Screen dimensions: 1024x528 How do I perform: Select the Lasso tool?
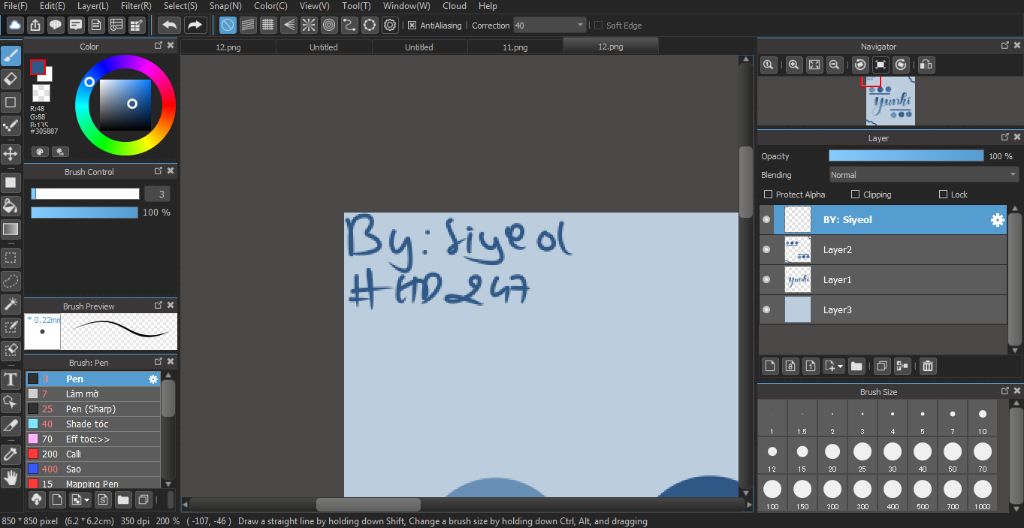[11, 281]
